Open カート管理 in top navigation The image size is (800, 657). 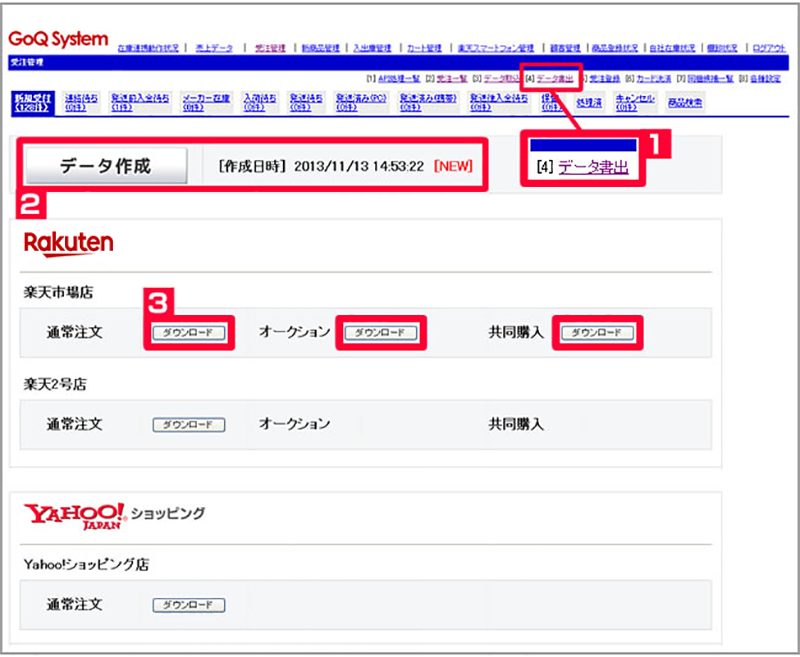click(x=424, y=48)
